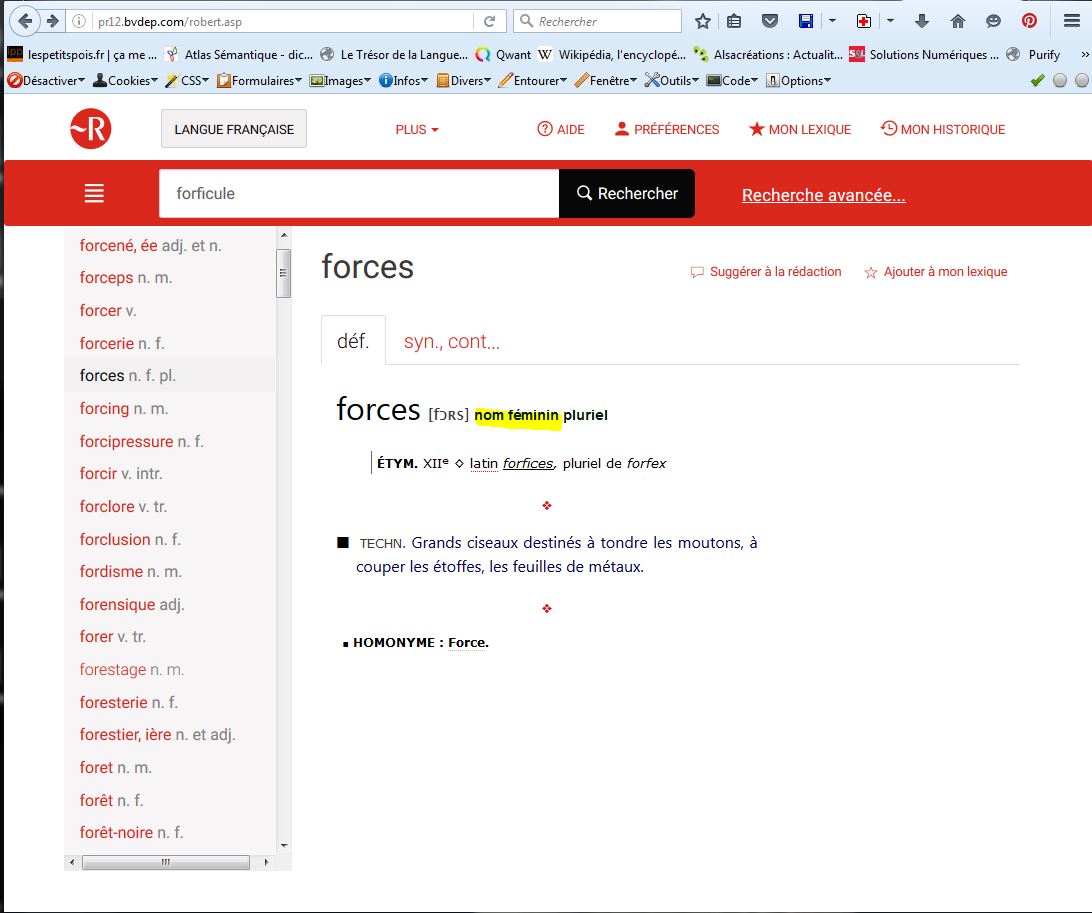The image size is (1092, 913).
Task: Switch to the syn., cont... tab
Action: pos(451,341)
